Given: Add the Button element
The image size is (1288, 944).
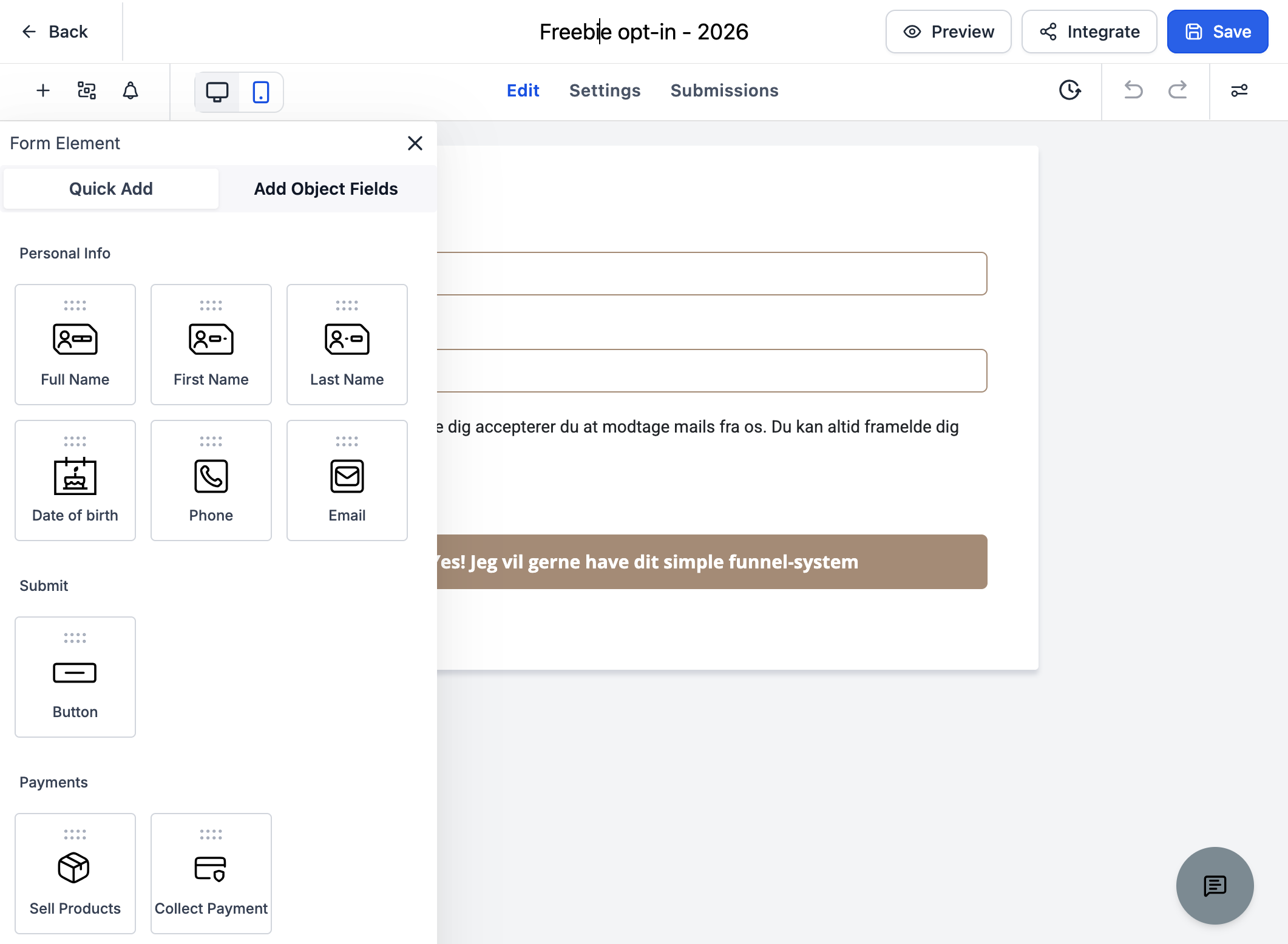Looking at the screenshot, I should coord(75,677).
